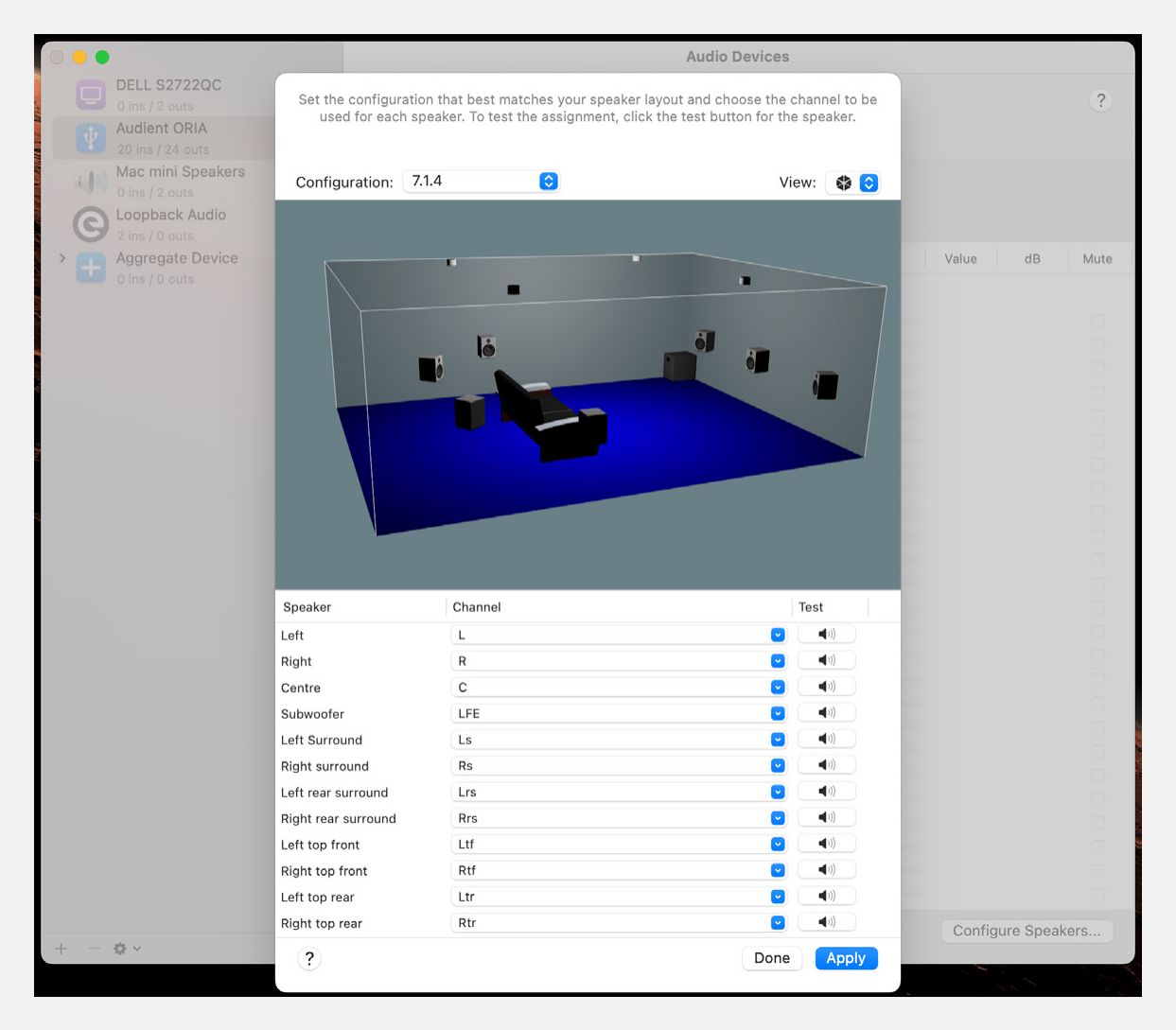Image resolution: width=1176 pixels, height=1030 pixels.
Task: Test the Right speaker
Action: click(x=826, y=660)
